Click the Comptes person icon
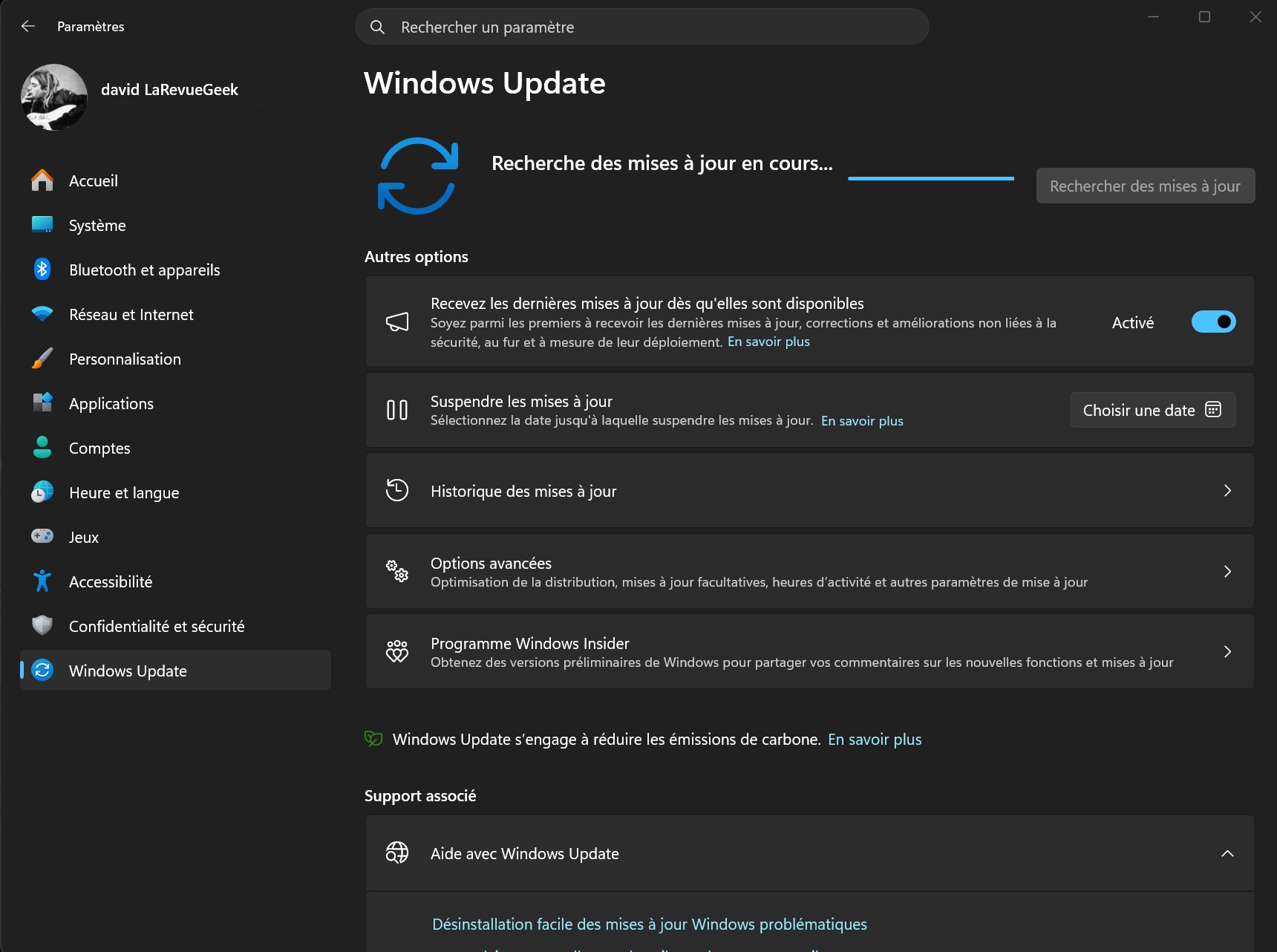The image size is (1277, 952). click(x=42, y=448)
